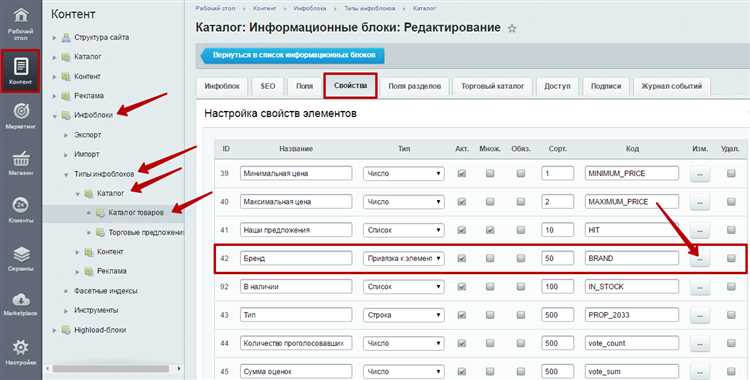Collapse Типы инфоблоков tree node

coord(66,174)
